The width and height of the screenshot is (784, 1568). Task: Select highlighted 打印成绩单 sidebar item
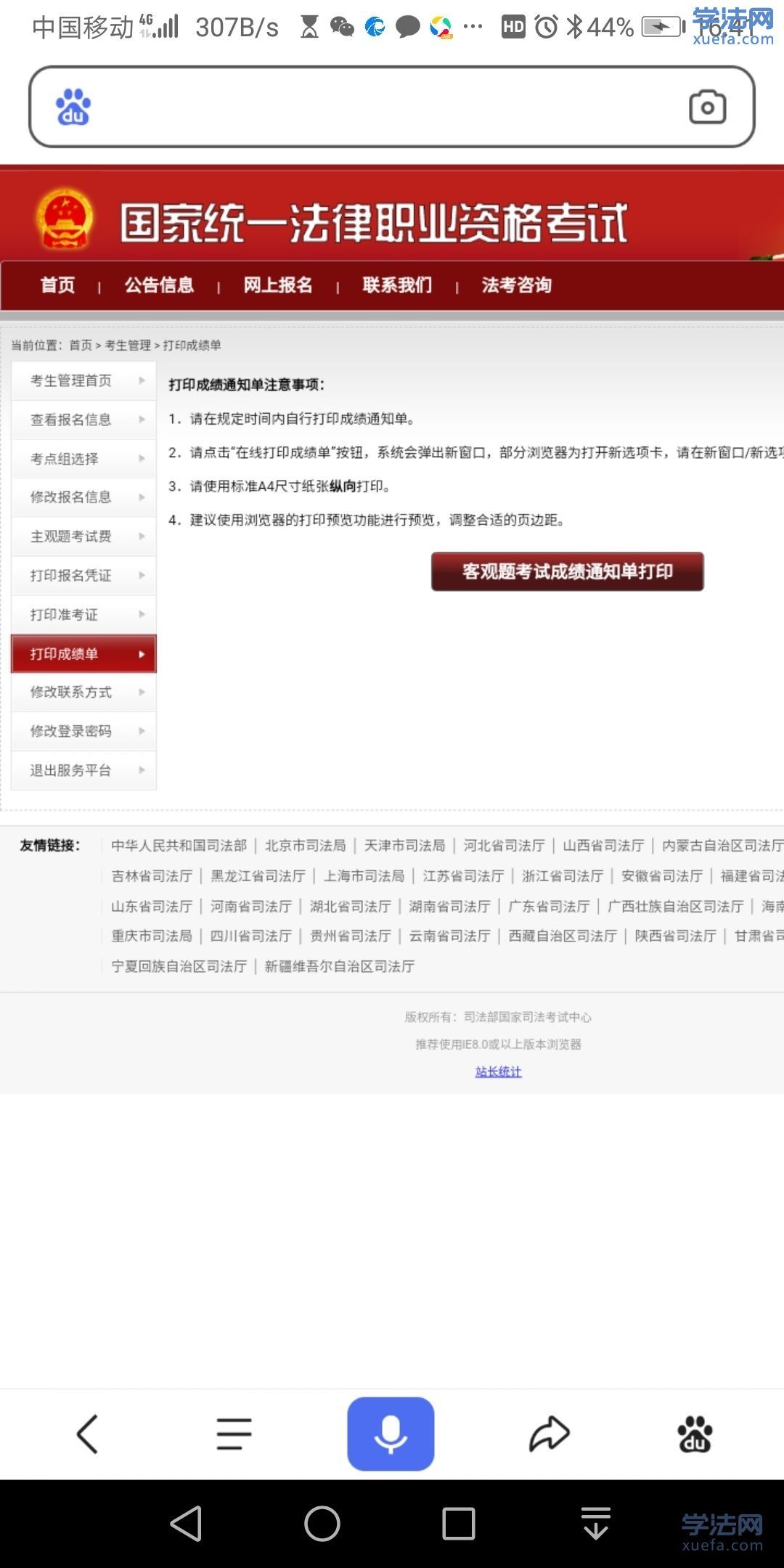[83, 653]
